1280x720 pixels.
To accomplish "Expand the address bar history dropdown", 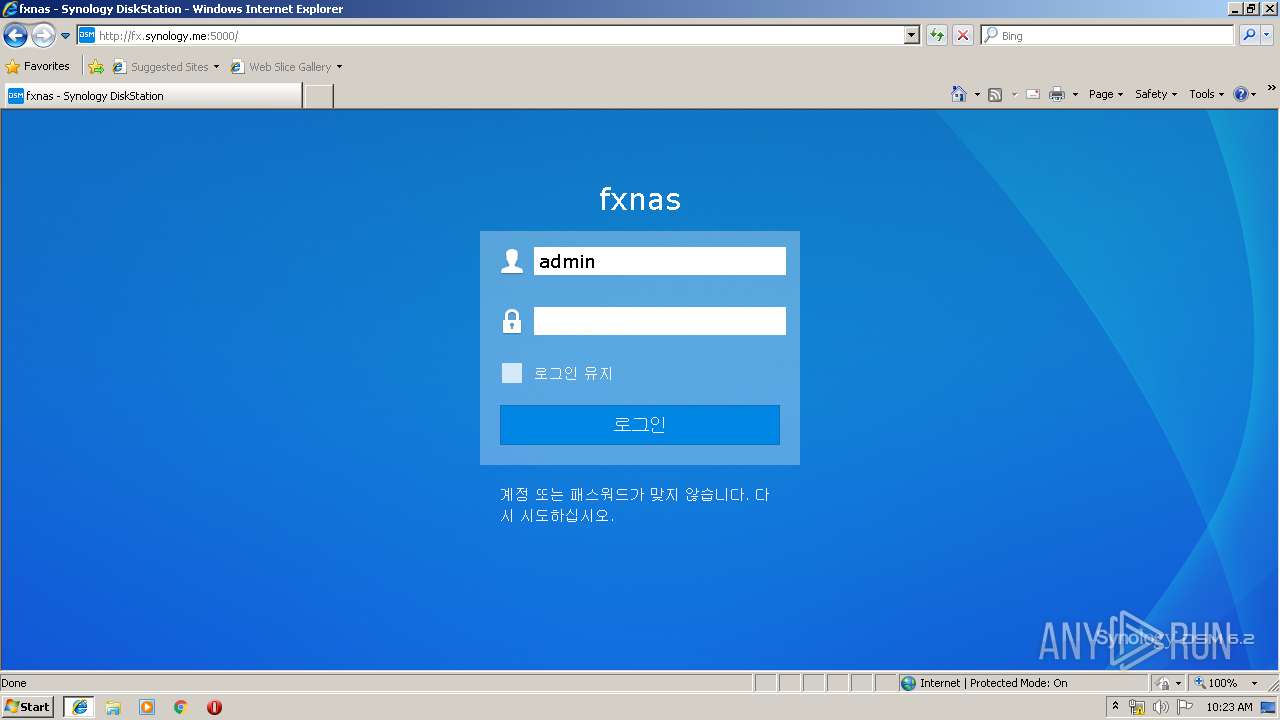I will [912, 36].
